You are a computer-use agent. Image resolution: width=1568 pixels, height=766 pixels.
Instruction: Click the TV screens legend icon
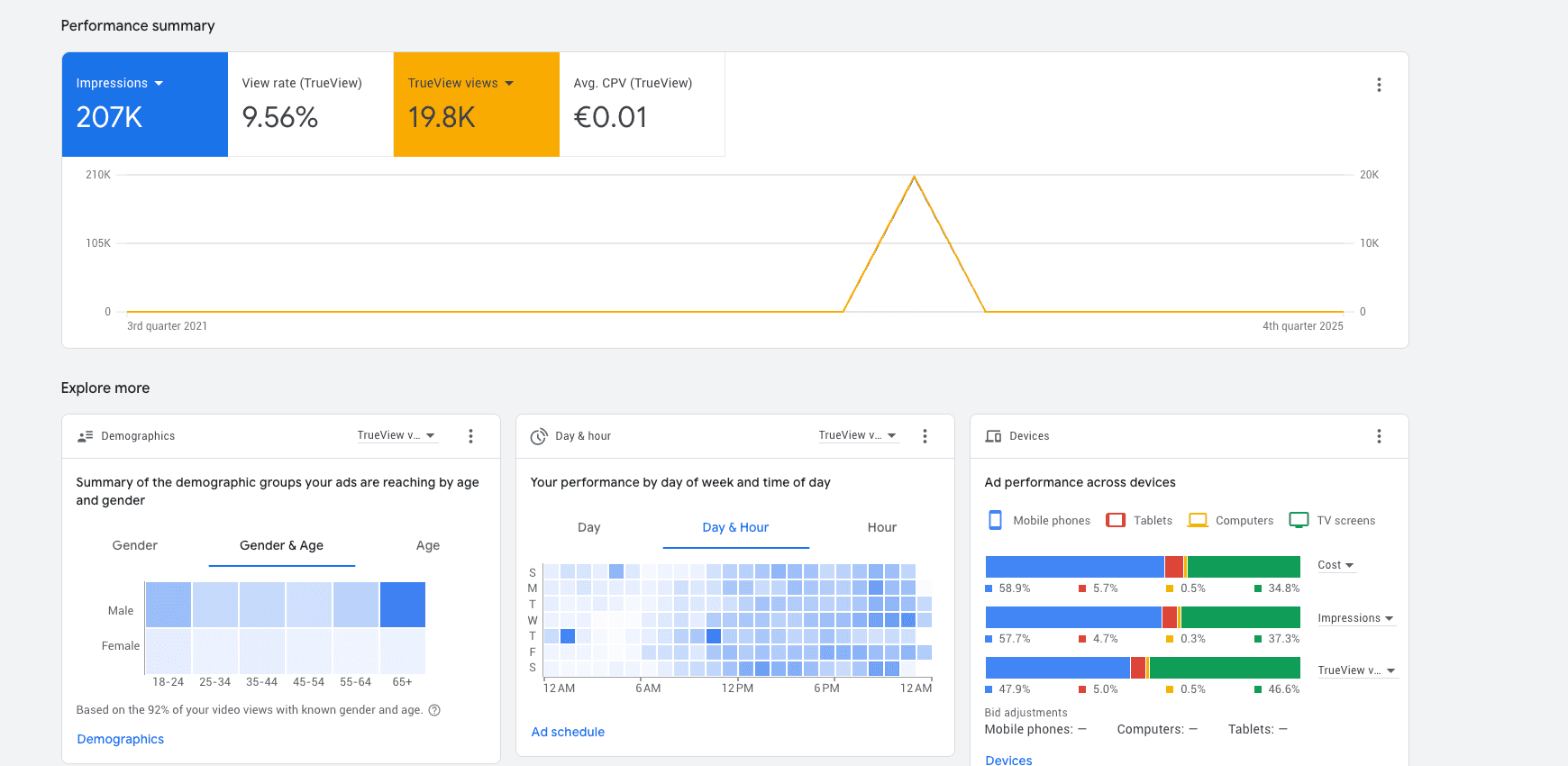coord(1299,520)
